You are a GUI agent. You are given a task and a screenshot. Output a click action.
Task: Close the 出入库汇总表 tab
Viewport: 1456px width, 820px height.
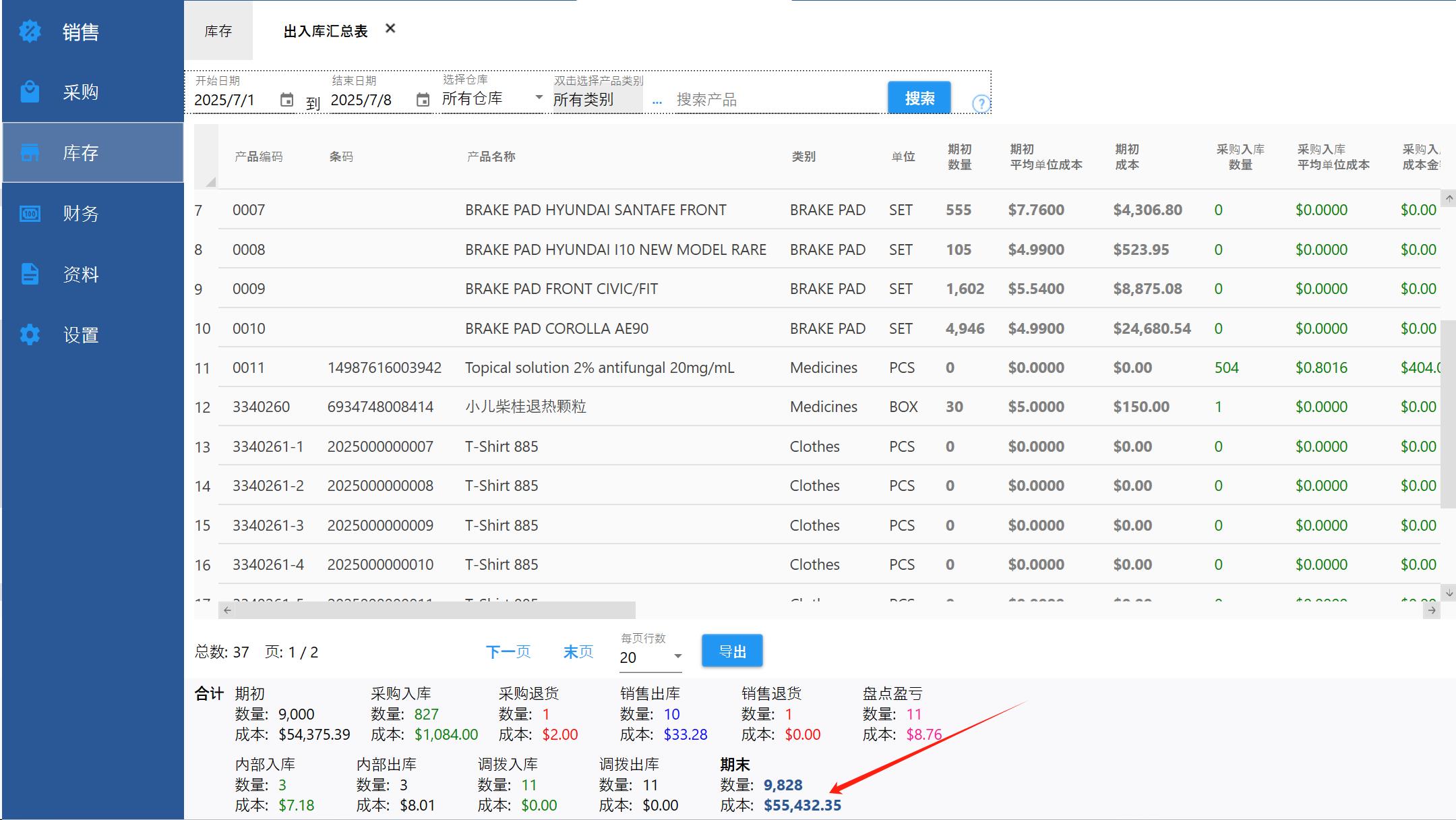tap(390, 29)
